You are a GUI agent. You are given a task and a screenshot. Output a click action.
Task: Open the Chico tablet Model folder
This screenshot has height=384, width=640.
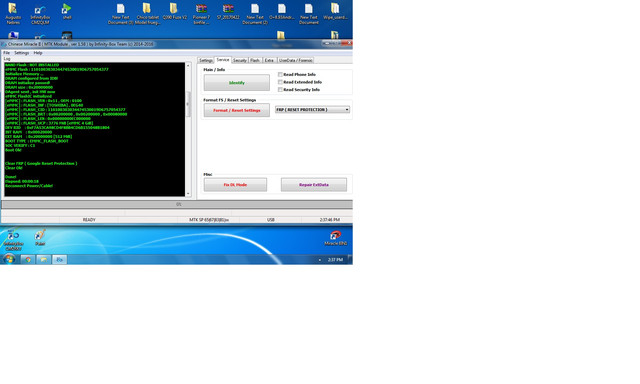(147, 14)
